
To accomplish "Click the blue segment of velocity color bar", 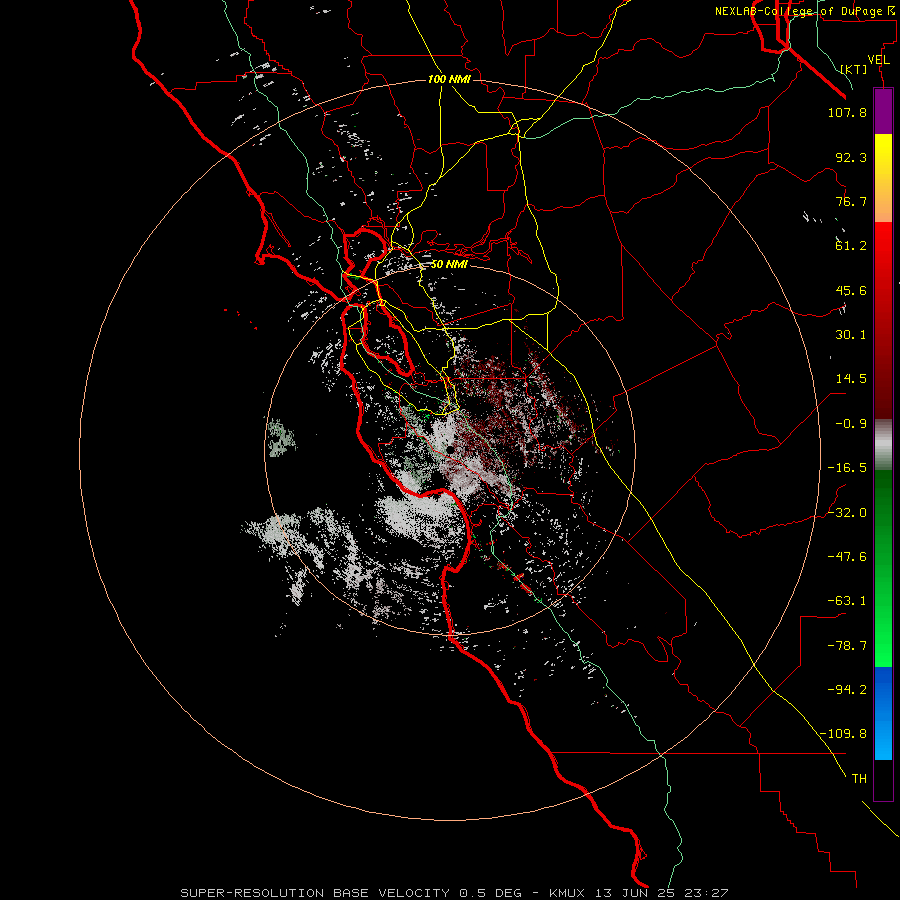I will coord(883,713).
